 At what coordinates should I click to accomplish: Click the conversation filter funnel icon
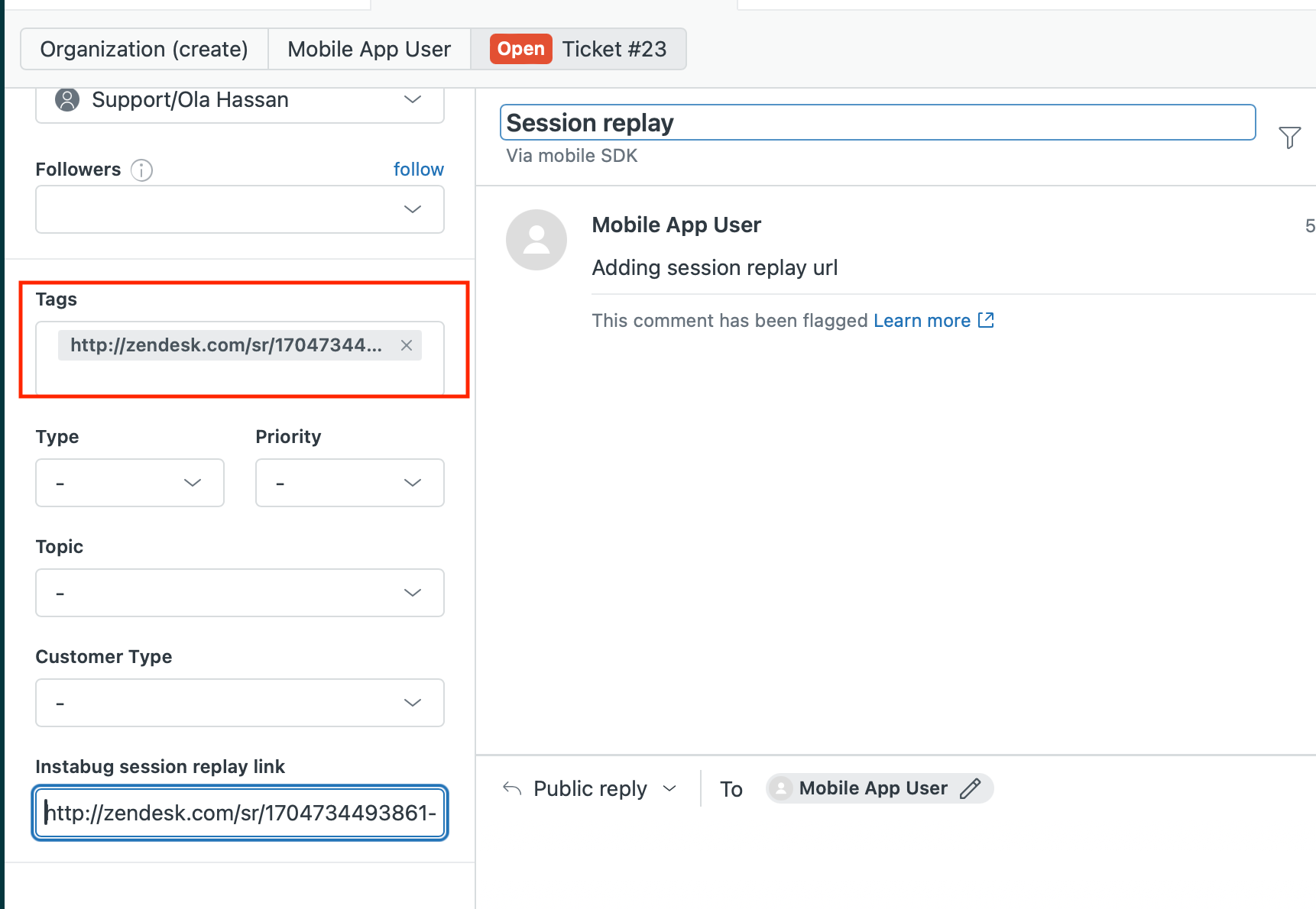1289,137
